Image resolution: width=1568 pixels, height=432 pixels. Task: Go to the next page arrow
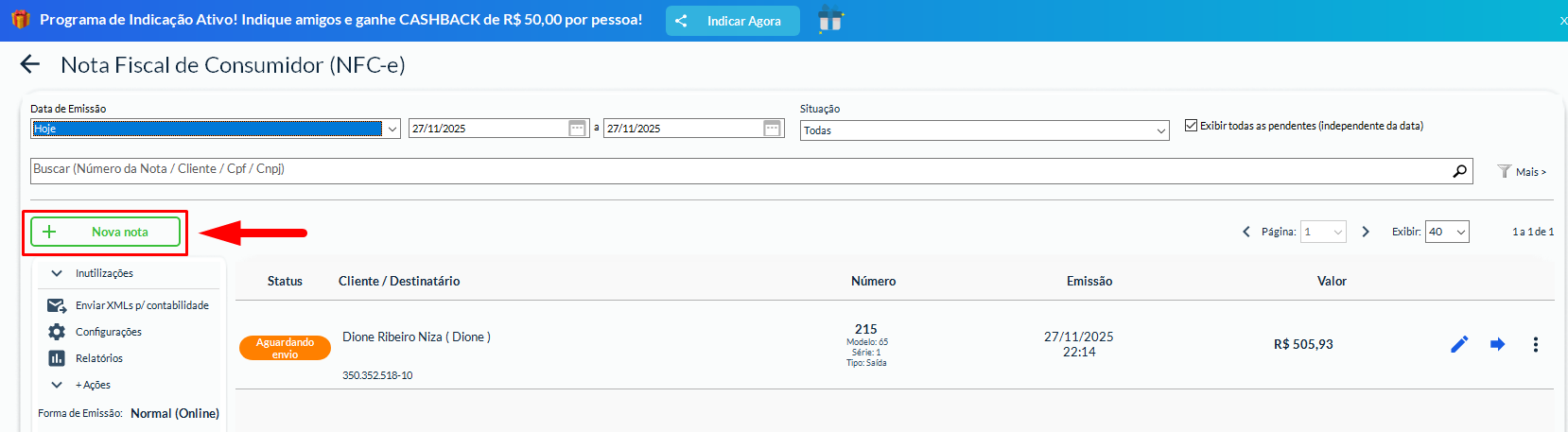(x=1366, y=232)
